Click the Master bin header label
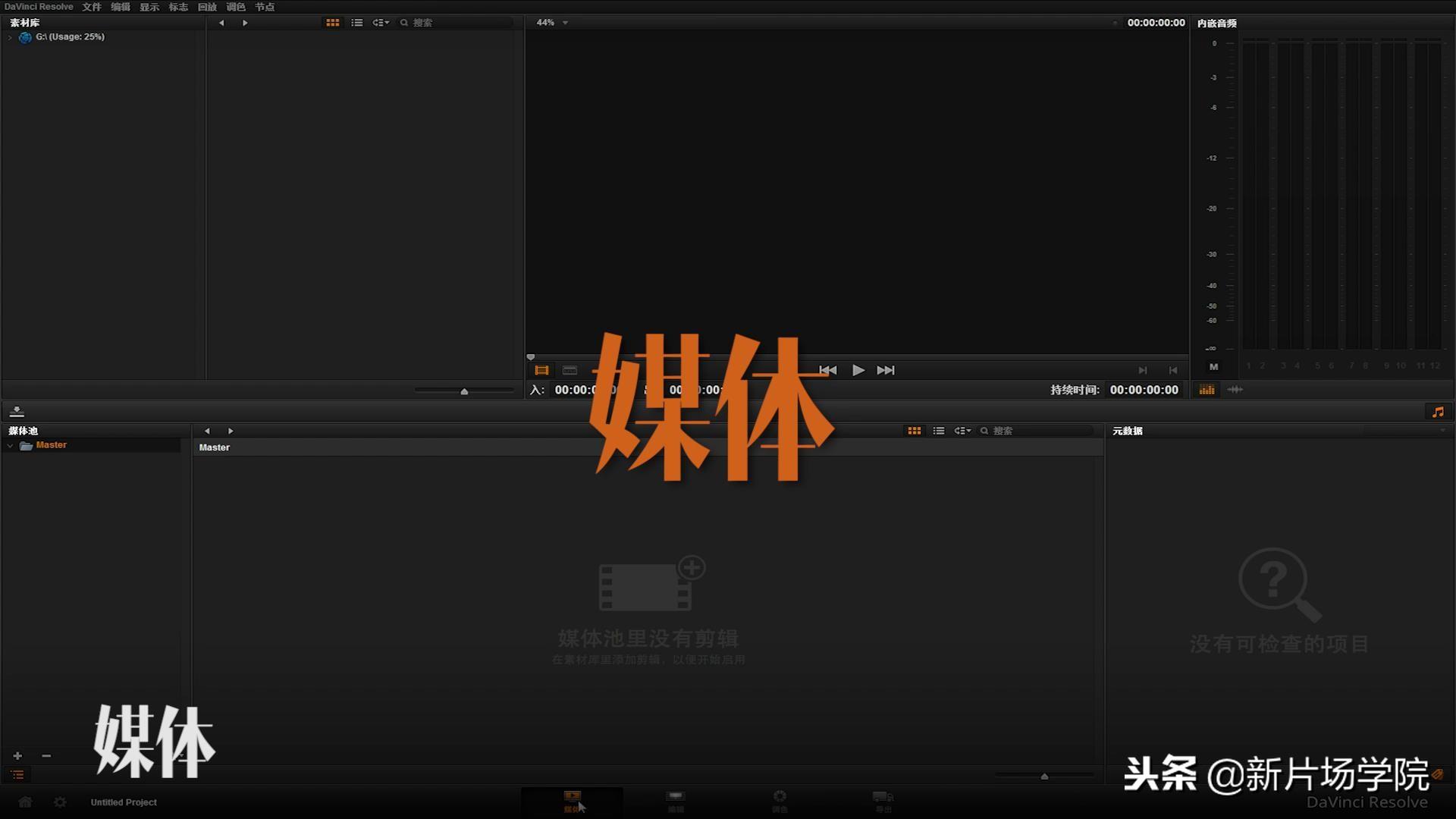 click(x=214, y=447)
